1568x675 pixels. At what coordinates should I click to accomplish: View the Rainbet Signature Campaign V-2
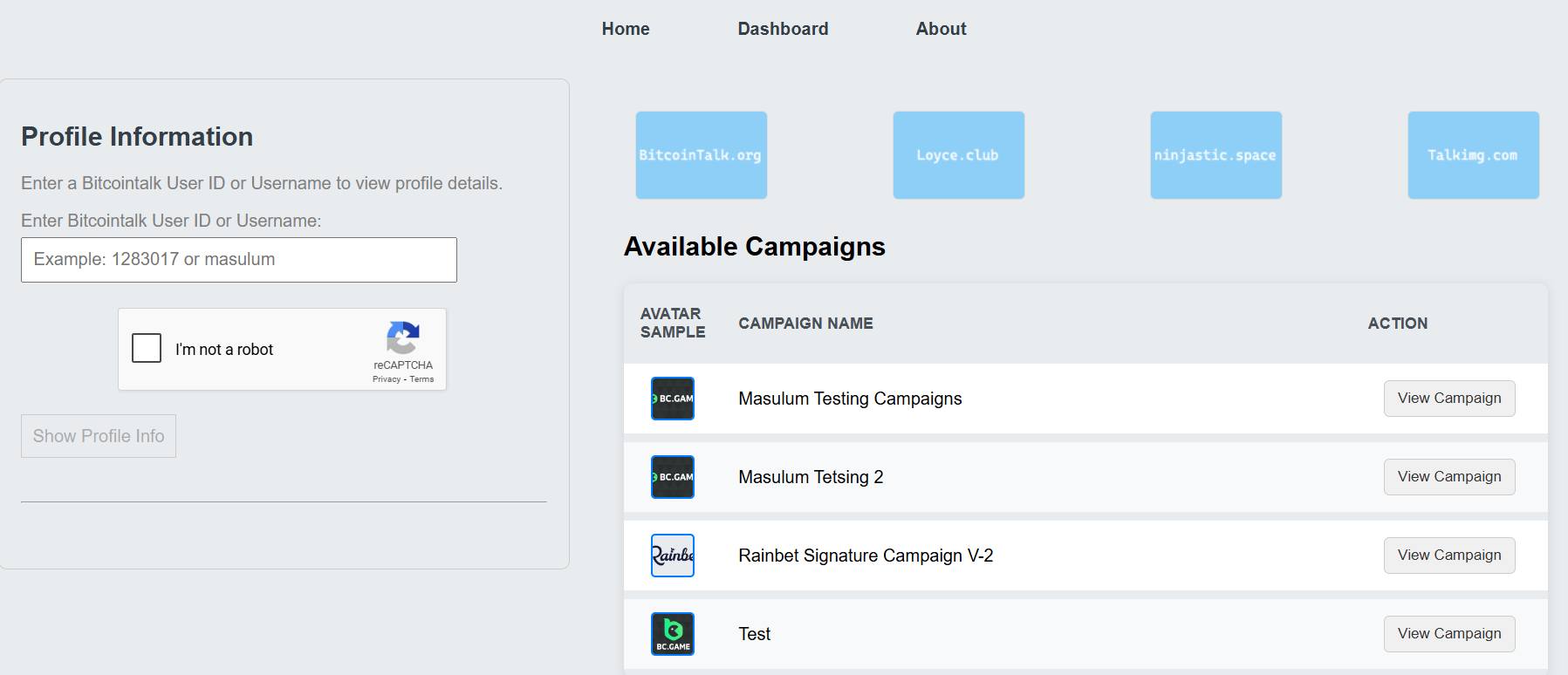(x=1449, y=556)
